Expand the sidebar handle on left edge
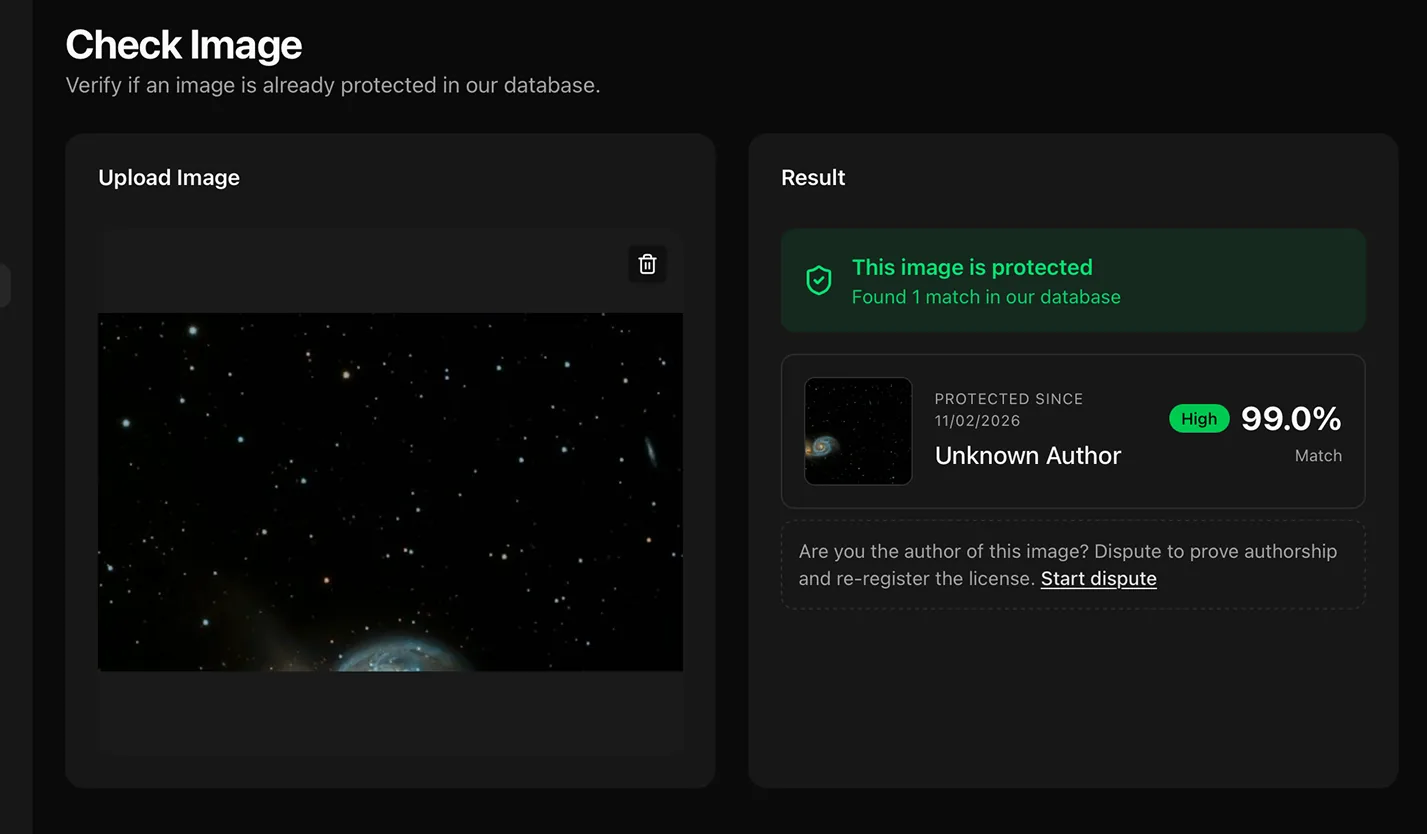The image size is (1427, 834). tap(5, 285)
